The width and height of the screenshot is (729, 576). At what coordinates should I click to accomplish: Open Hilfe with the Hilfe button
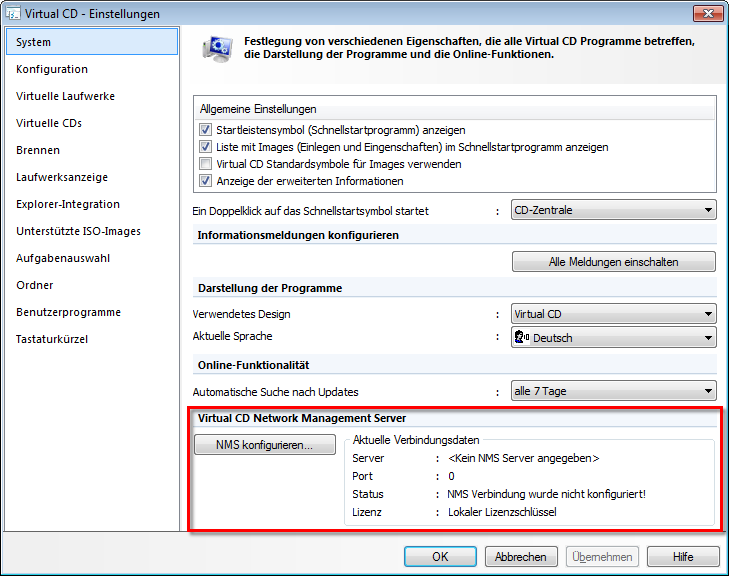pyautogui.click(x=683, y=556)
